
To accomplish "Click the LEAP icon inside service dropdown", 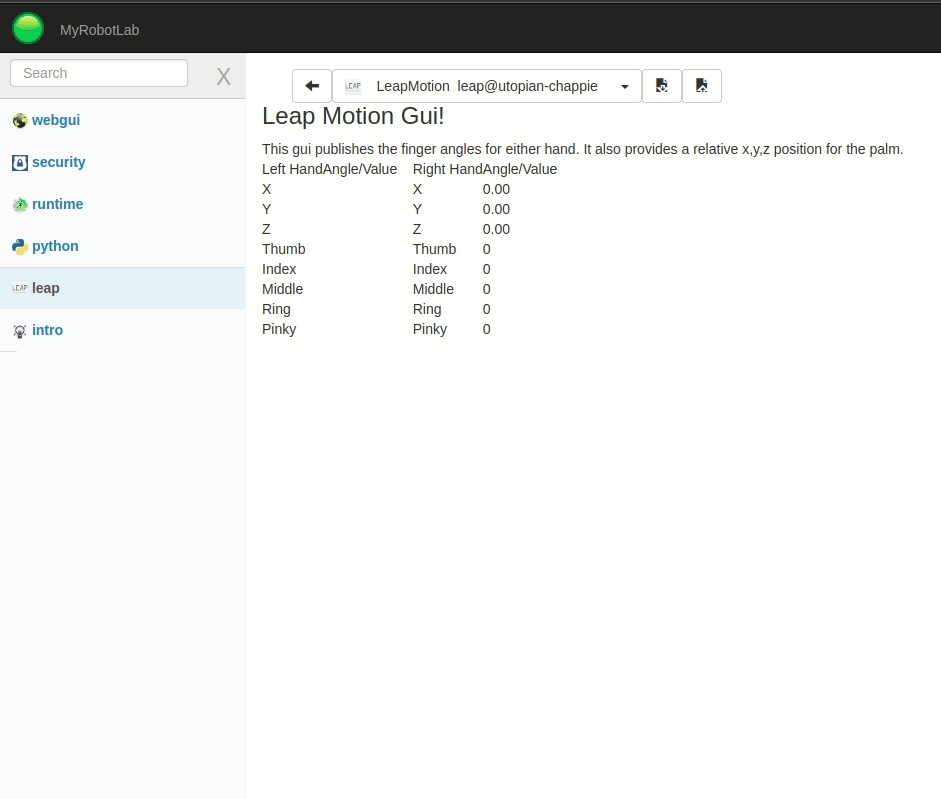I will coord(353,87).
